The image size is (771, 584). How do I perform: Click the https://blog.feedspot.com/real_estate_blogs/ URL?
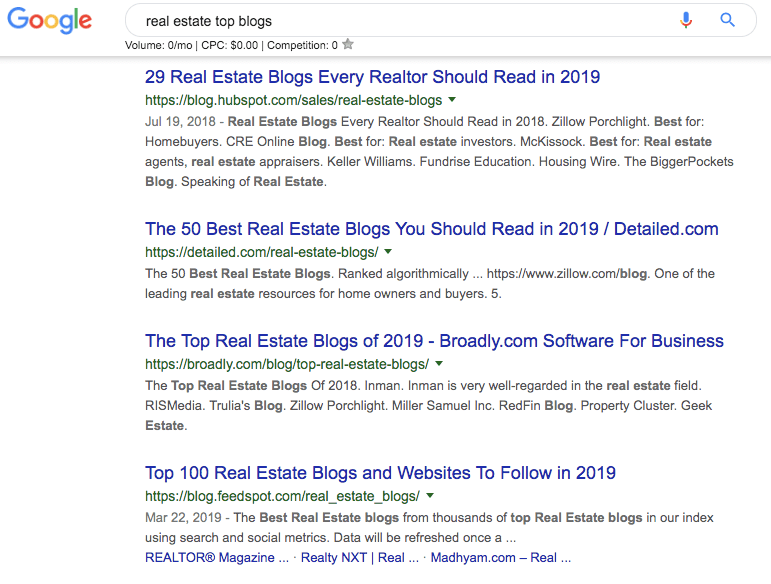282,496
